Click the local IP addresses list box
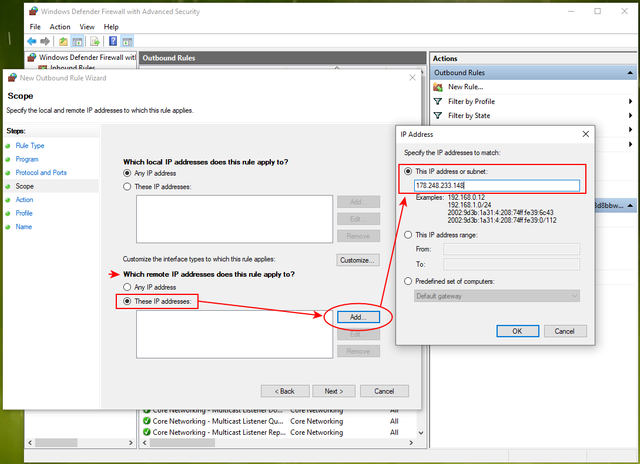The image size is (640, 464). coord(234,219)
